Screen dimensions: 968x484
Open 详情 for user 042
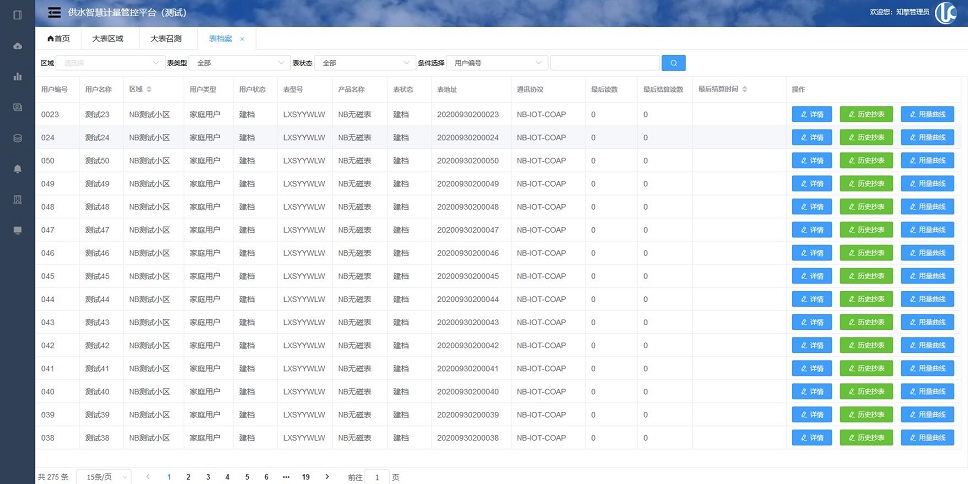[x=812, y=346]
